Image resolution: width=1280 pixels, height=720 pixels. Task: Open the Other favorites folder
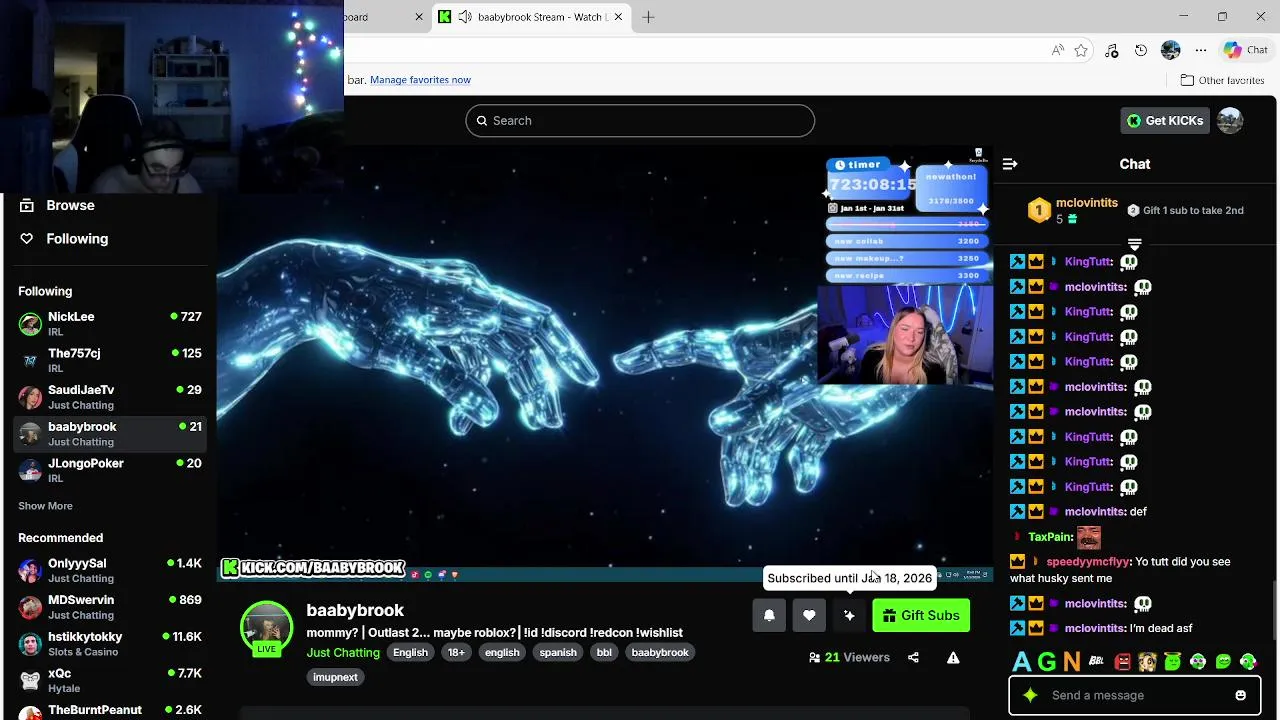(1222, 80)
